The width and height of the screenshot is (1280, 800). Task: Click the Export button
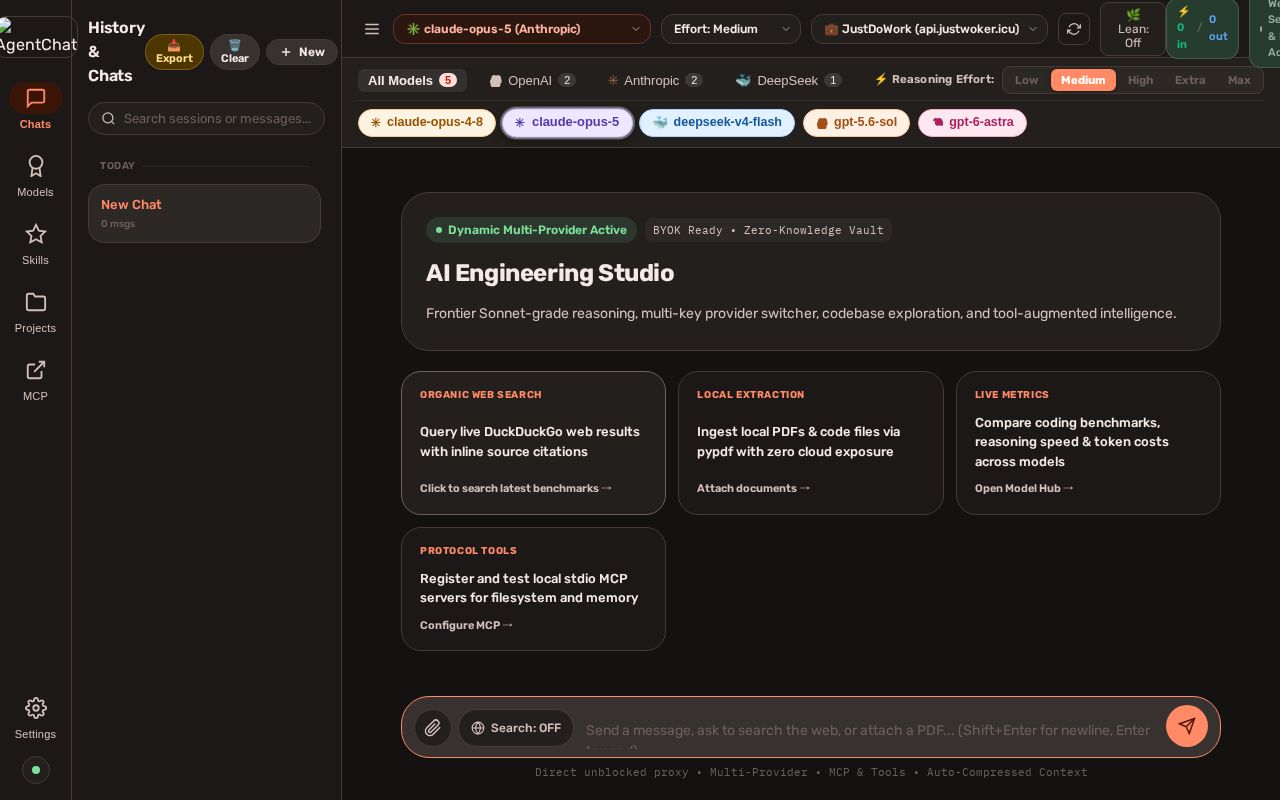(174, 52)
